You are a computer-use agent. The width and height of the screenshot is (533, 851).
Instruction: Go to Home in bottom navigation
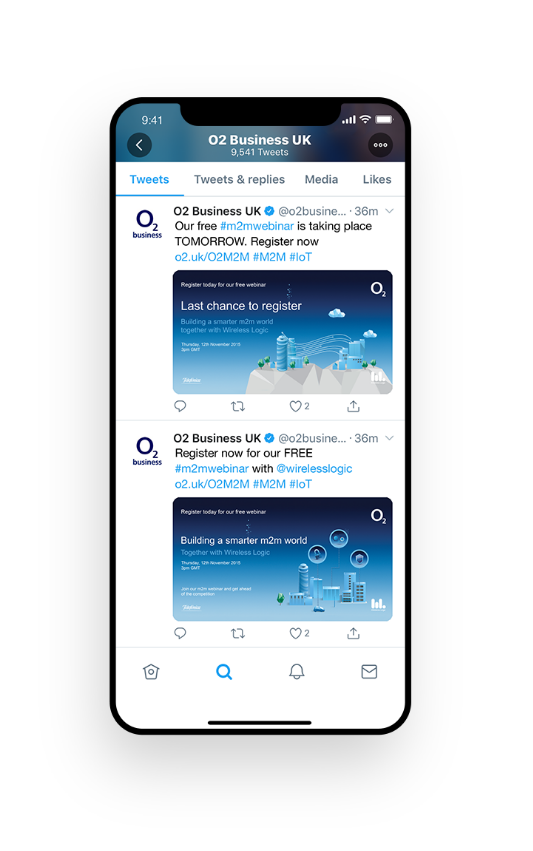coord(151,671)
